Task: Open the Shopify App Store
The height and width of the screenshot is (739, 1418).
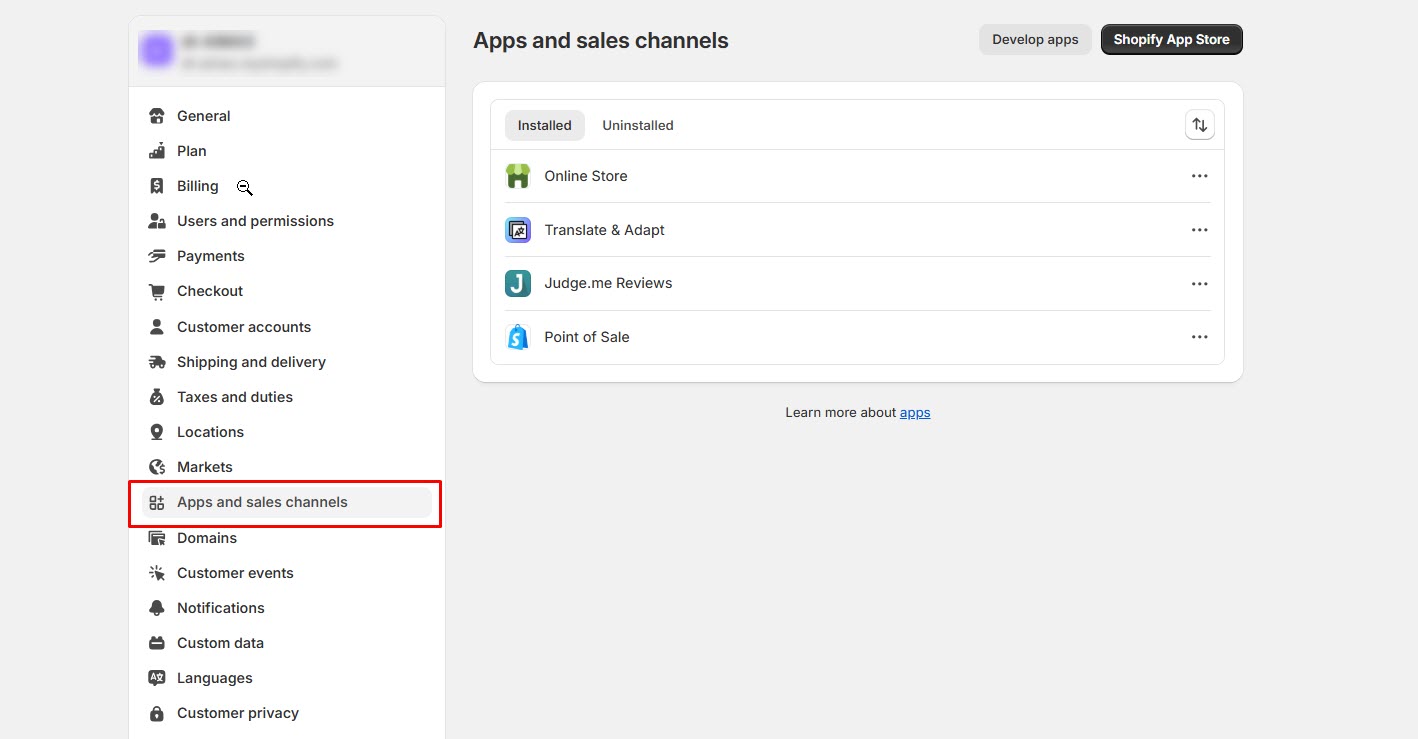Action: click(x=1171, y=40)
